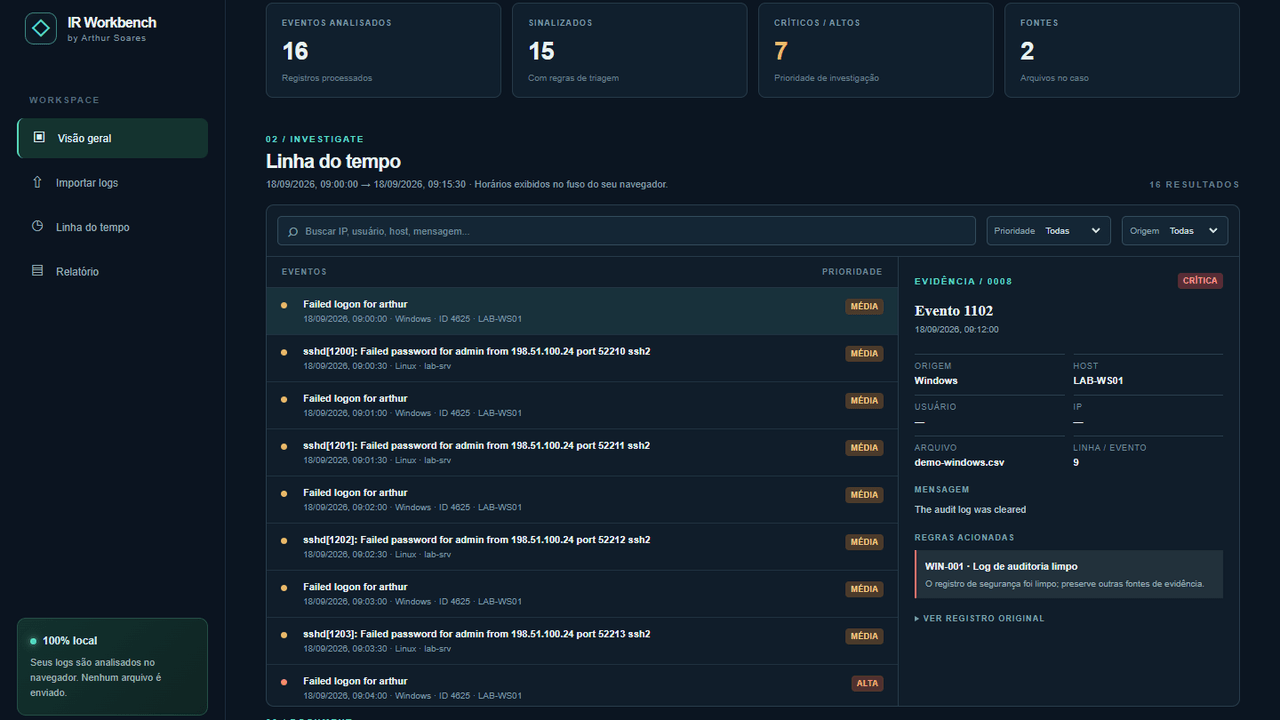Click the Relatório document icon

37,271
